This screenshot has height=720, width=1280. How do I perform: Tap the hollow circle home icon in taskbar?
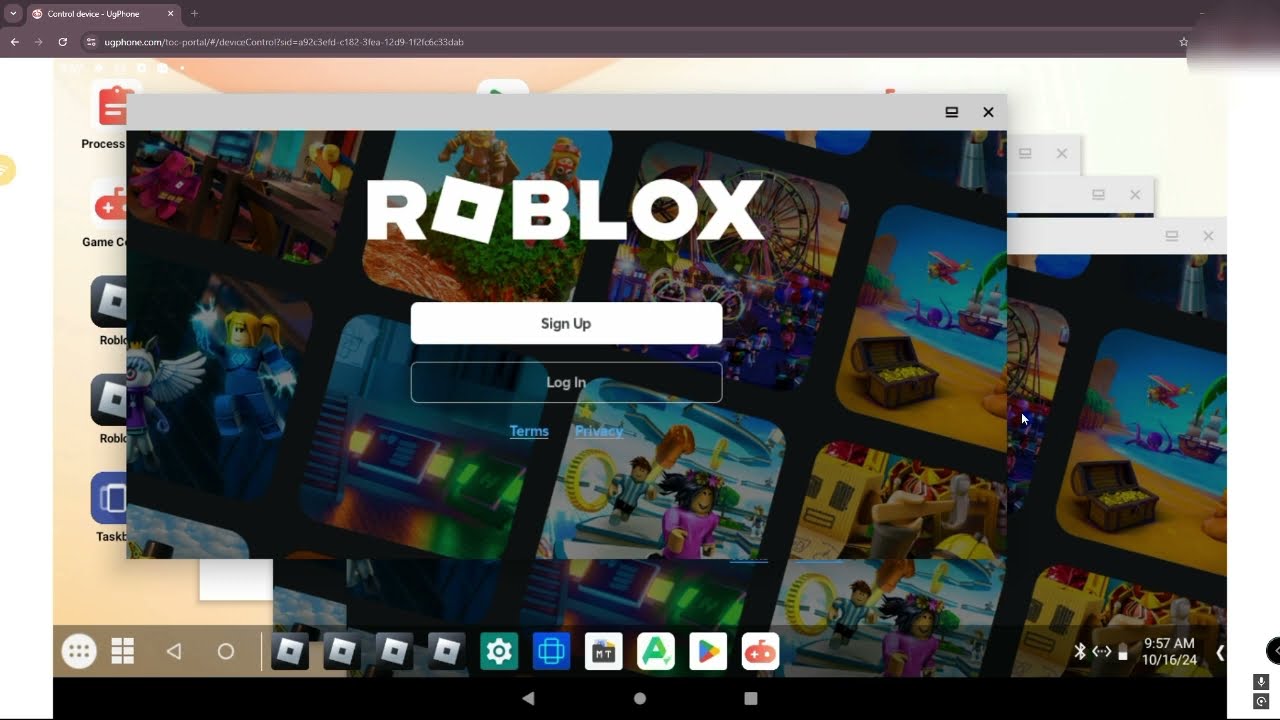[x=226, y=652]
